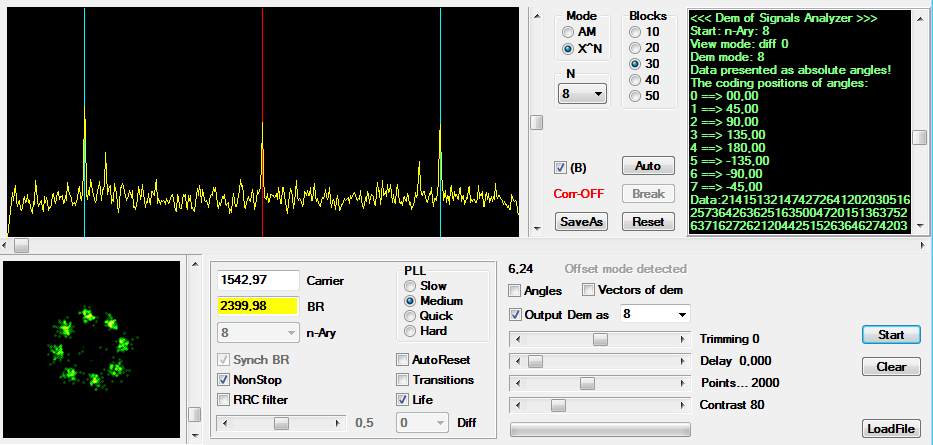Toggle the Life checkbox
This screenshot has width=933, height=445.
tap(402, 399)
